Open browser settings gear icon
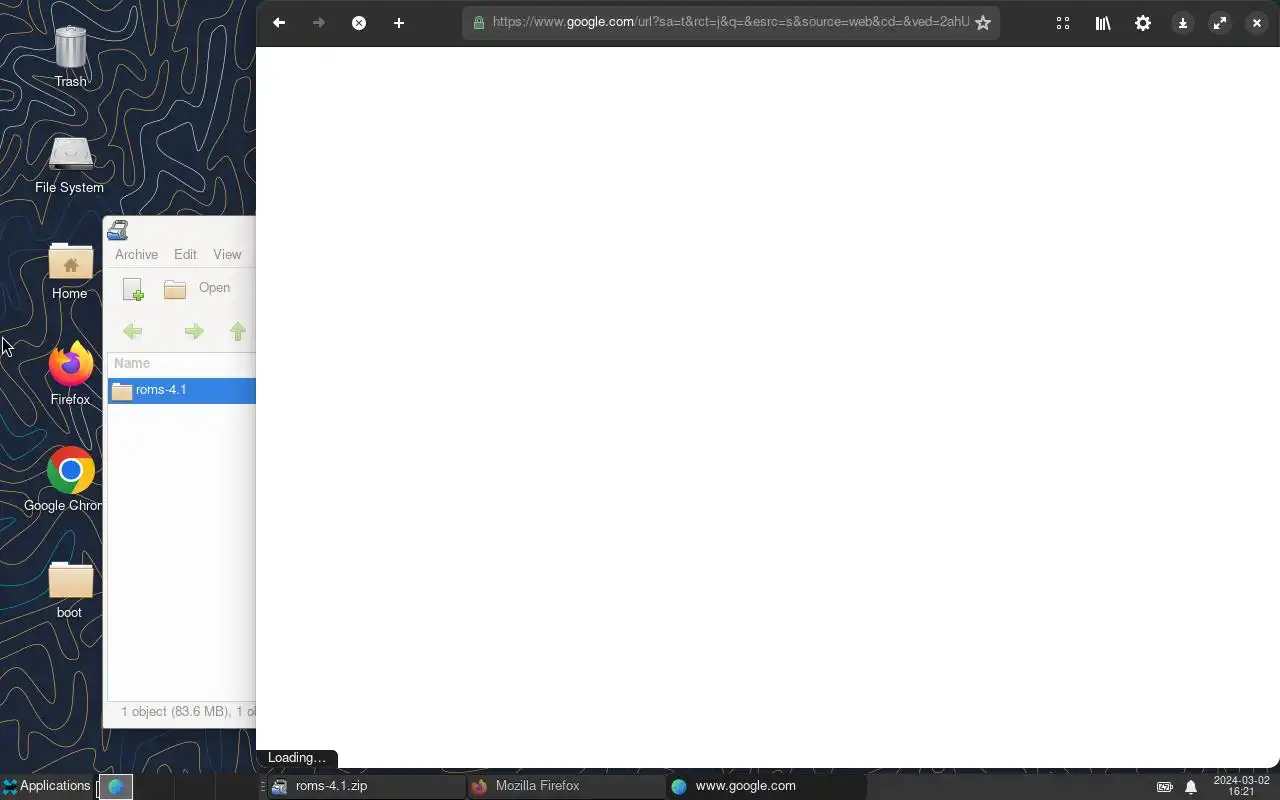This screenshot has height=800, width=1280. point(1143,23)
